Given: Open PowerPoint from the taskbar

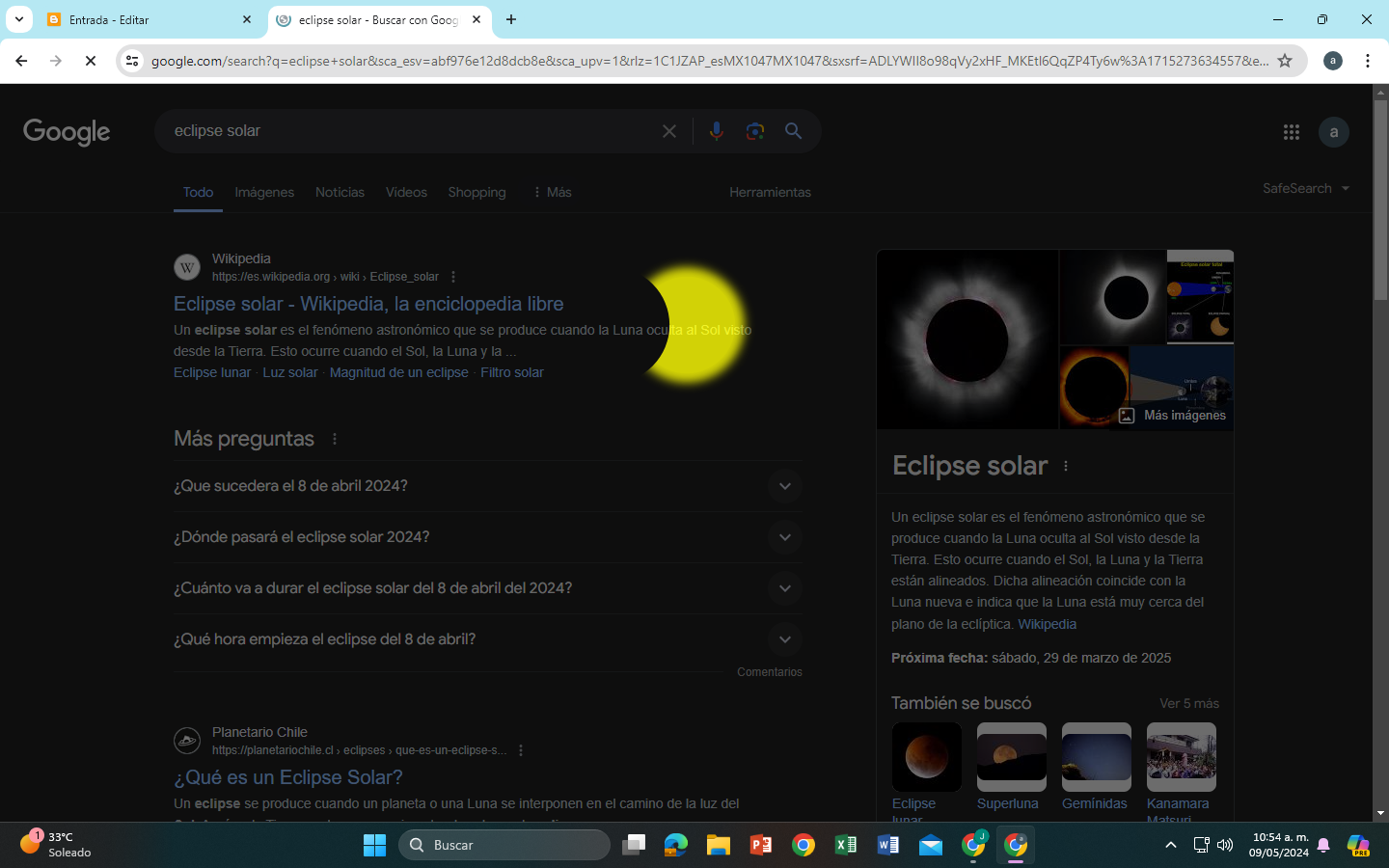Looking at the screenshot, I should pyautogui.click(x=761, y=845).
